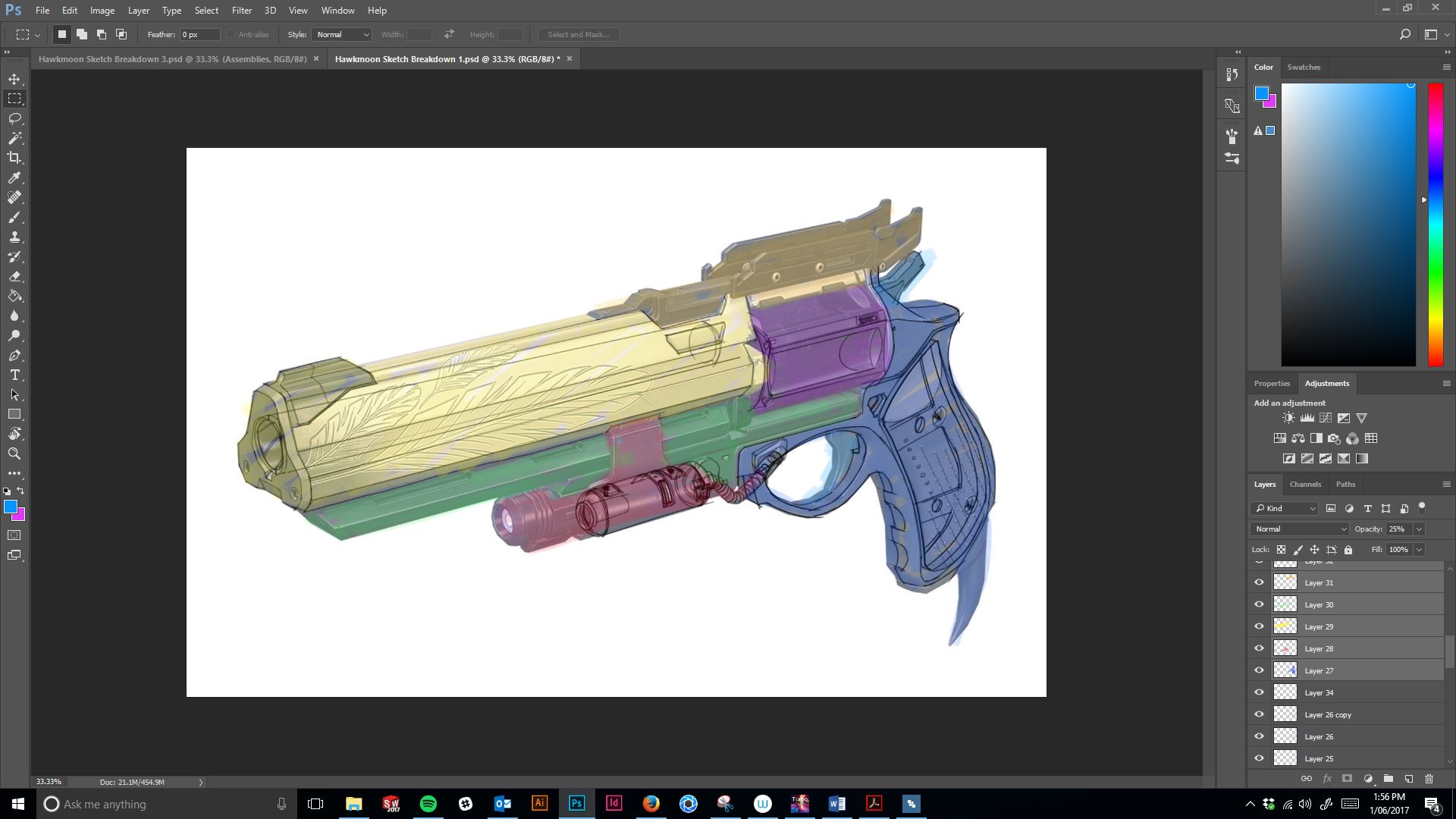Open the Color panel menu

[1446, 67]
